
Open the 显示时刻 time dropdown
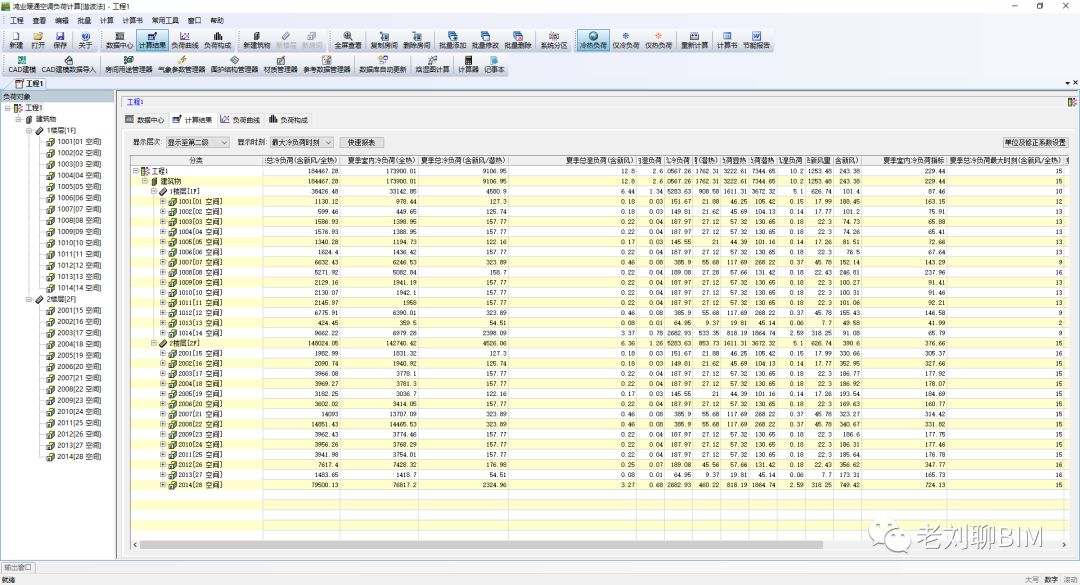(302, 143)
